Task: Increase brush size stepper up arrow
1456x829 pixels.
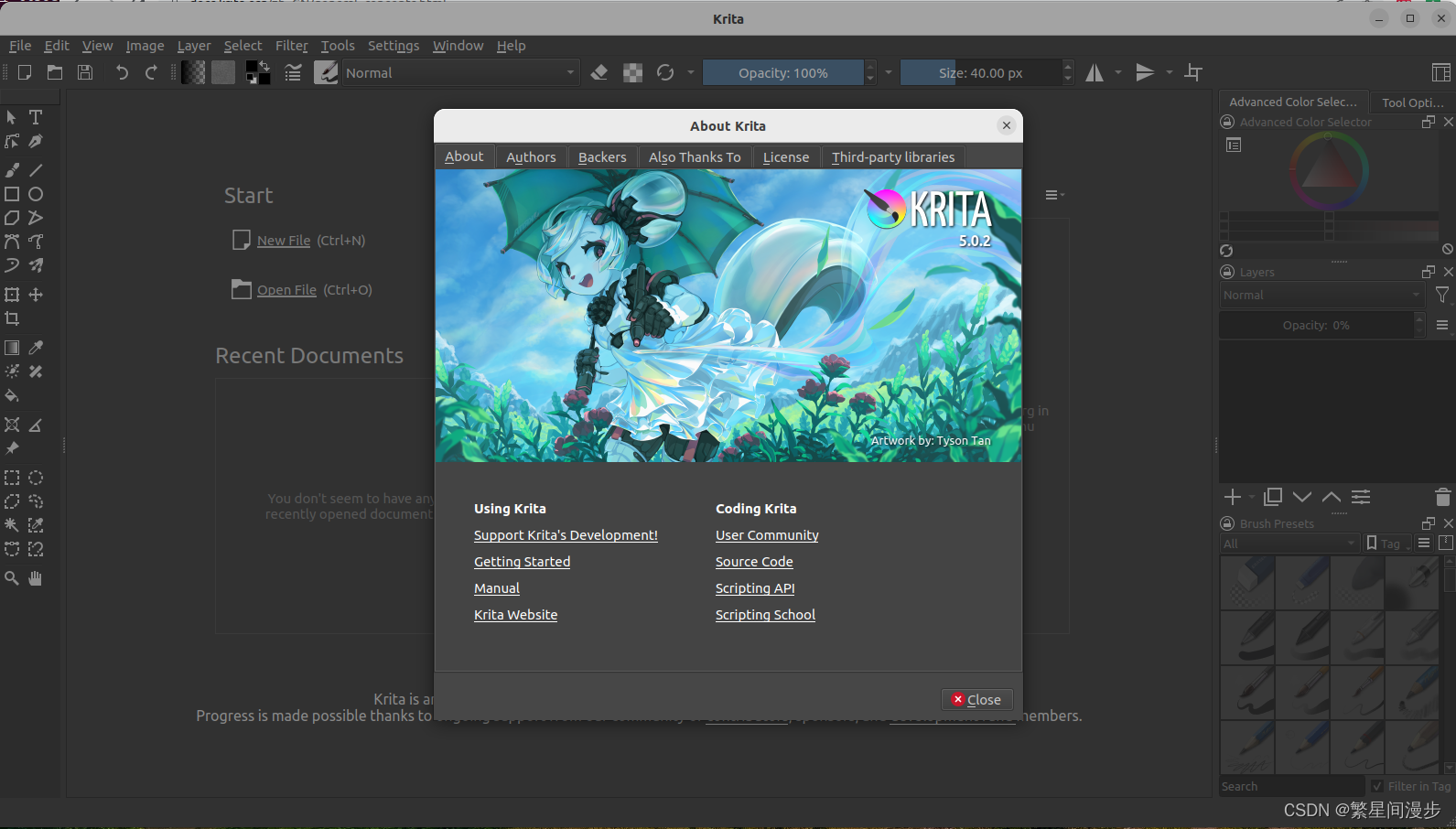Action: coord(1068,67)
